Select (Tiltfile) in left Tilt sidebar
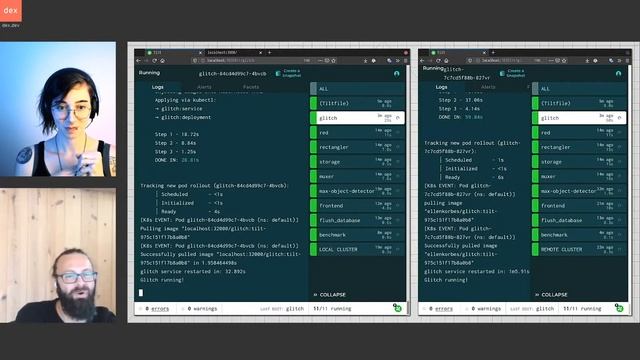This screenshot has width=640, height=360. click(358, 103)
